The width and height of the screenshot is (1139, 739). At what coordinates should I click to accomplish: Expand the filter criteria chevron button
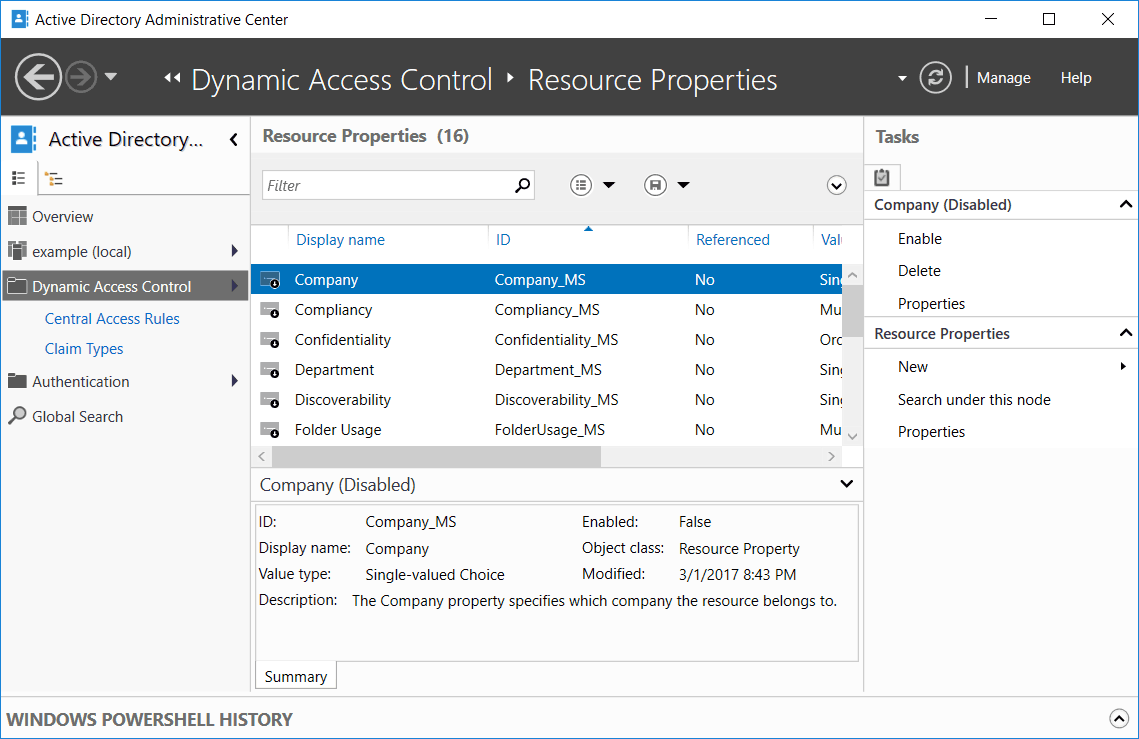837,185
